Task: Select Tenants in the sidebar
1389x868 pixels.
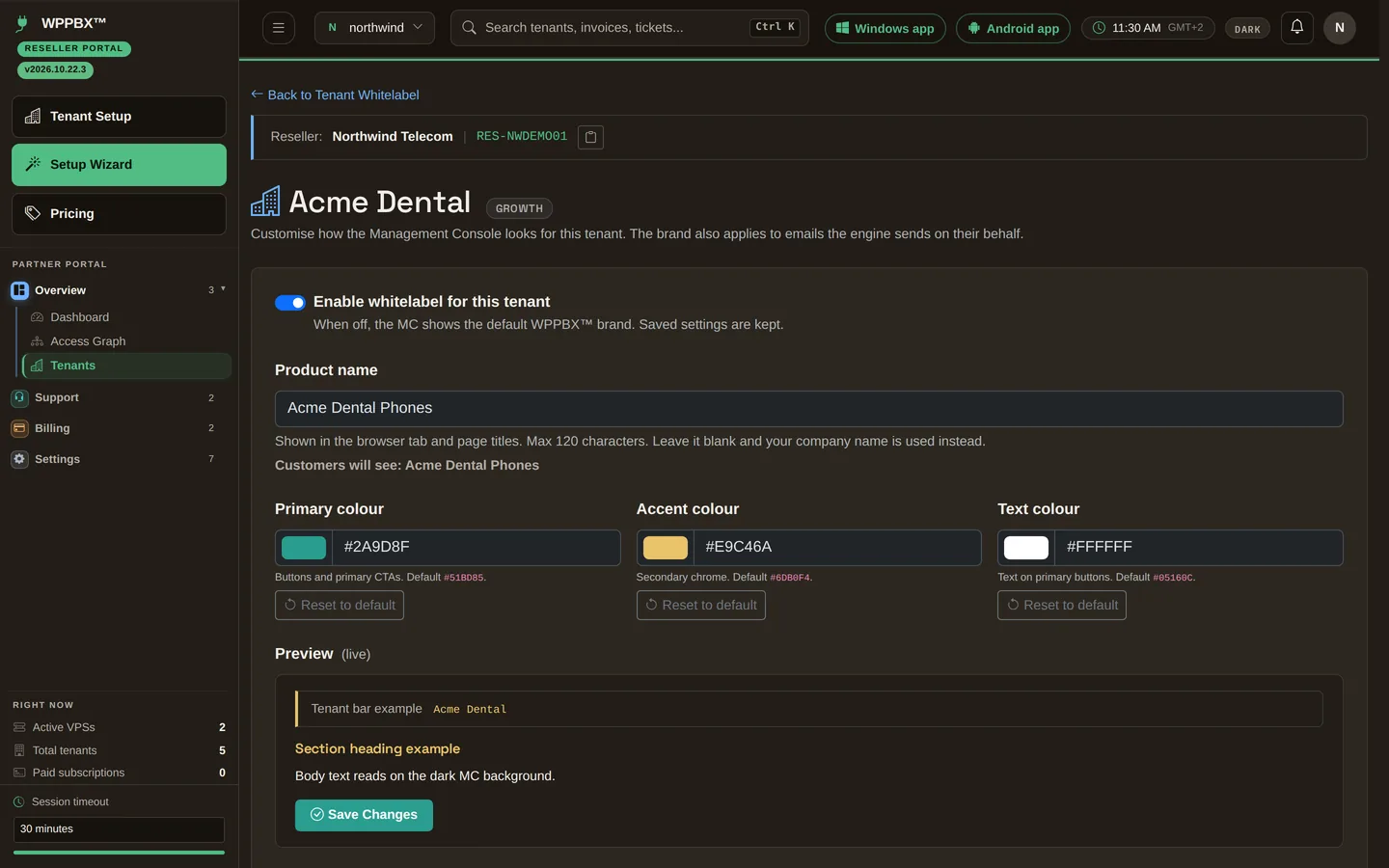Action: pyautogui.click(x=126, y=366)
